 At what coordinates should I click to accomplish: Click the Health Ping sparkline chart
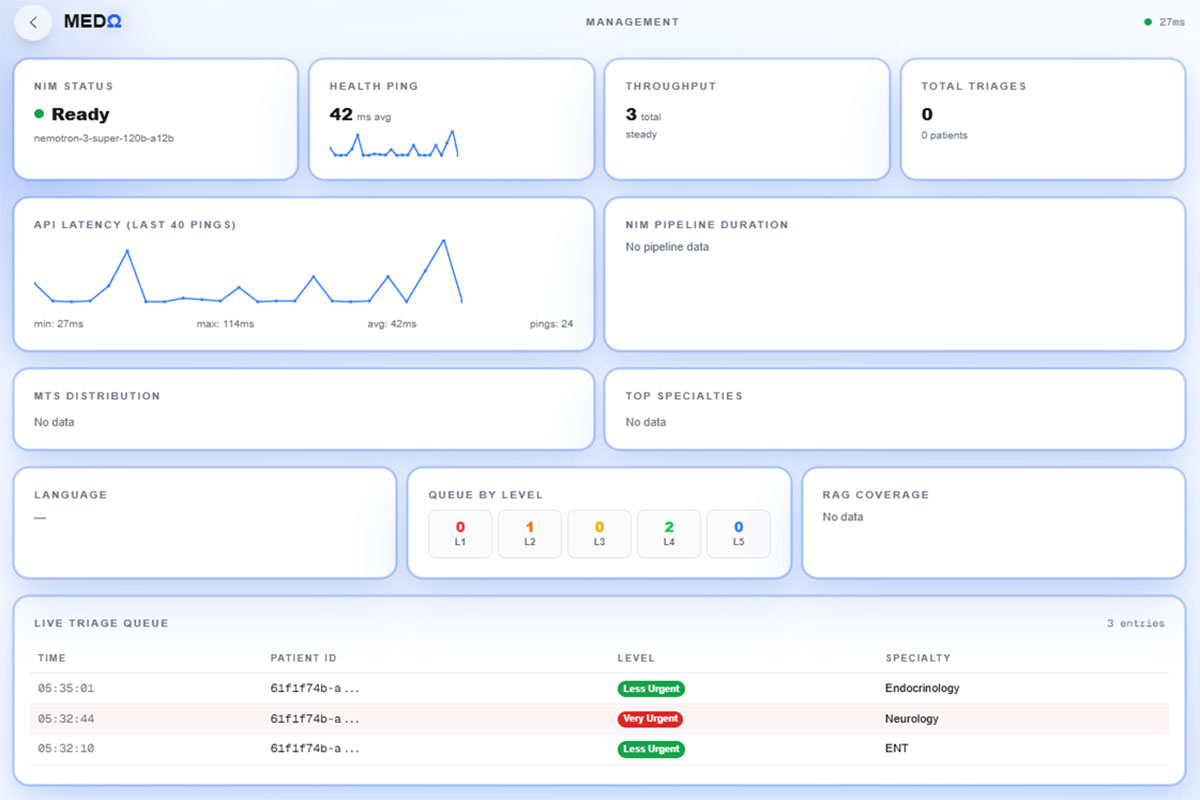[x=394, y=144]
